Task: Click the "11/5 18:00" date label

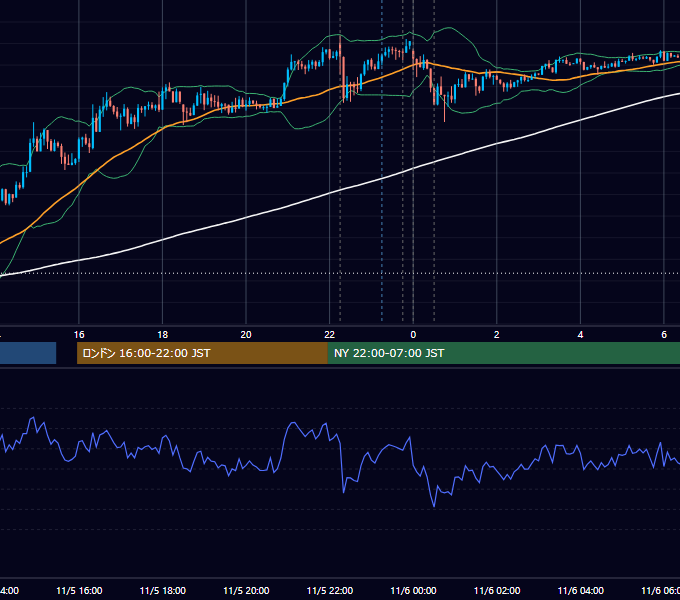Action: tap(163, 590)
